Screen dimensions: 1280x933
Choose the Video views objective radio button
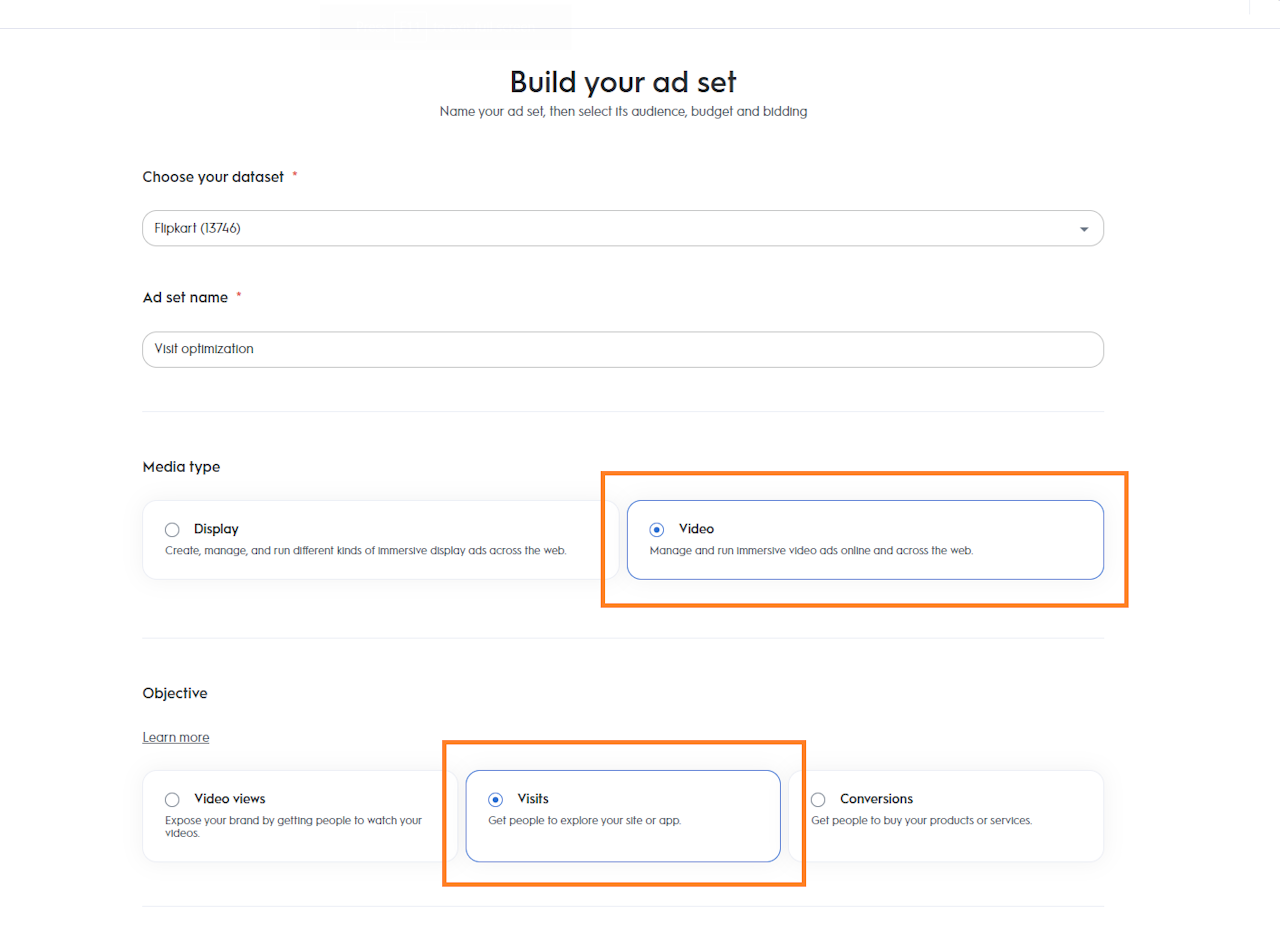pos(172,799)
